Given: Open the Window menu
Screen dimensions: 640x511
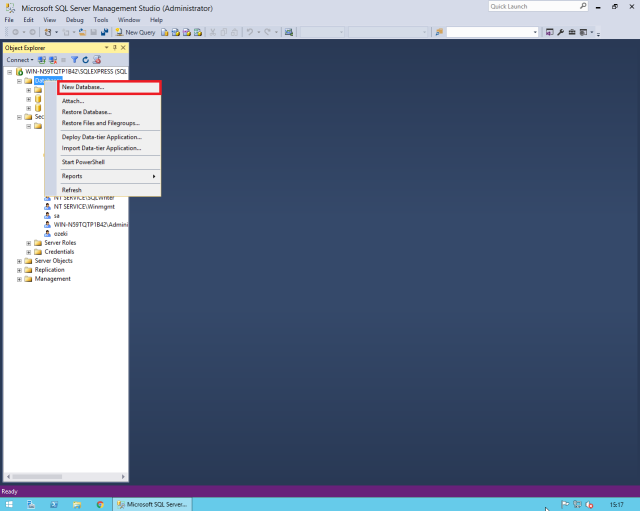Looking at the screenshot, I should [129, 20].
